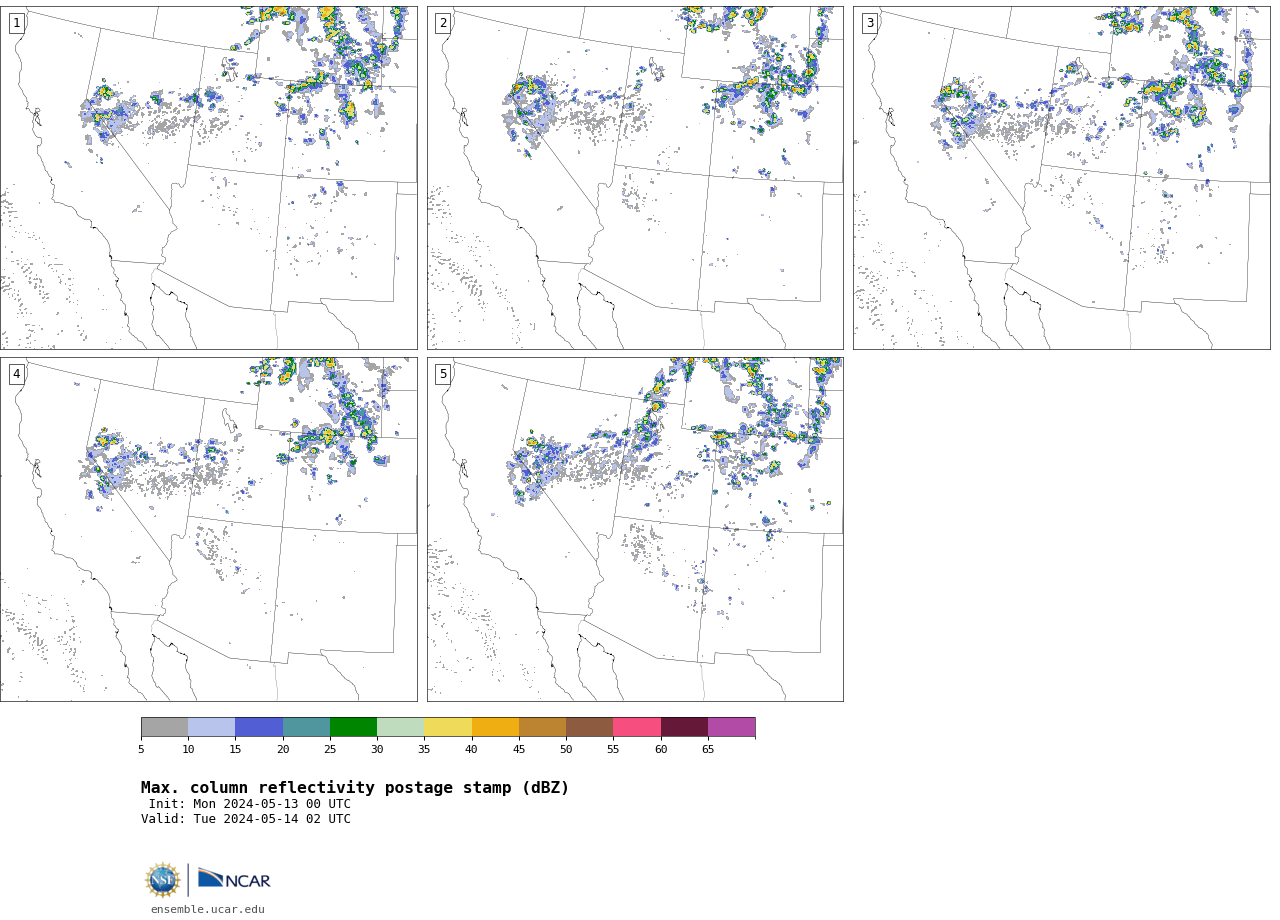The width and height of the screenshot is (1280, 920).
Task: Click the pale green 30-35 dBZ swatch
Action: point(401,727)
